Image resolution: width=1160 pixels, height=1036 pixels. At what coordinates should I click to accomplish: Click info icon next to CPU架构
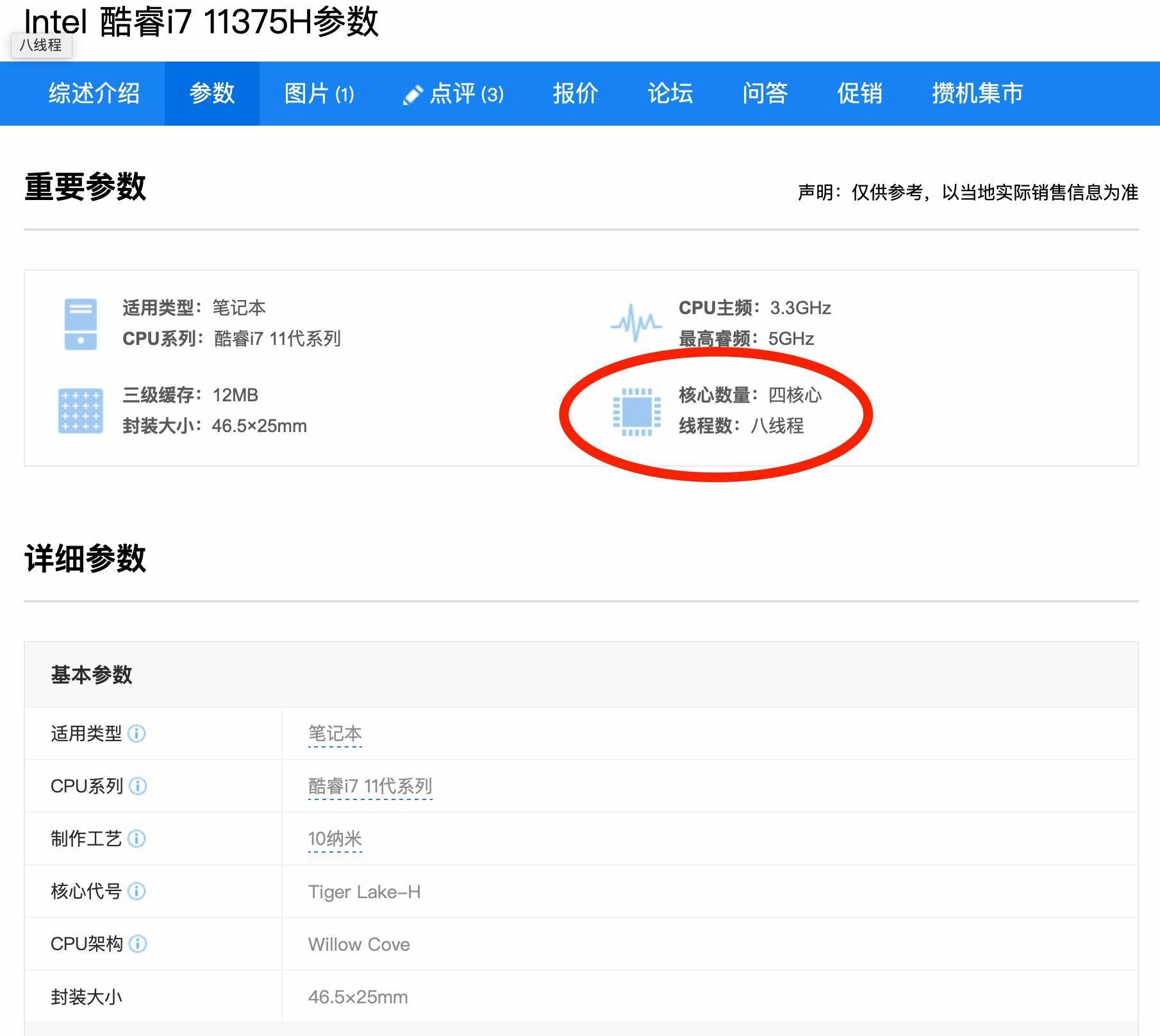coord(138,944)
